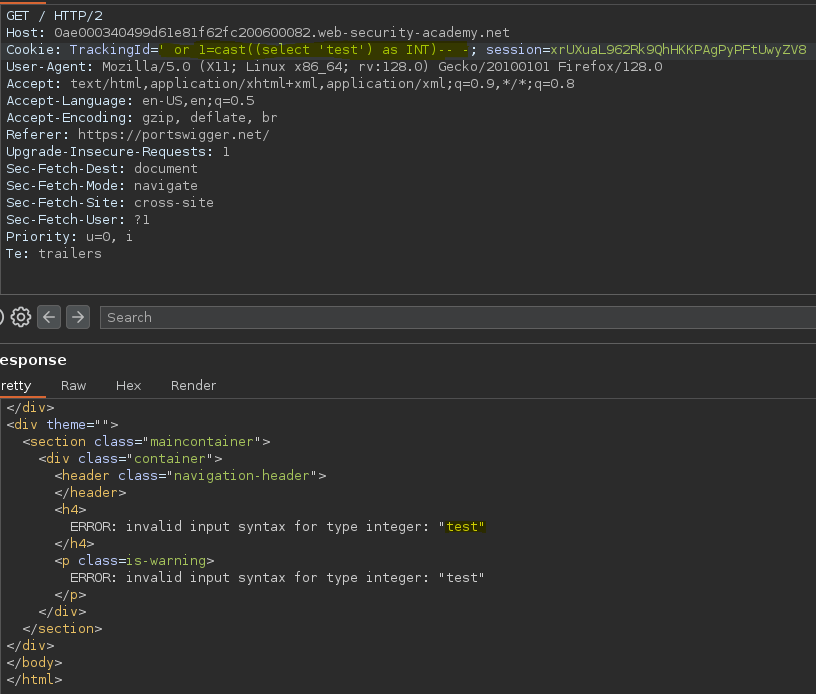Viewport: 816px width, 694px height.
Task: Focus the Search input field
Action: coord(458,317)
